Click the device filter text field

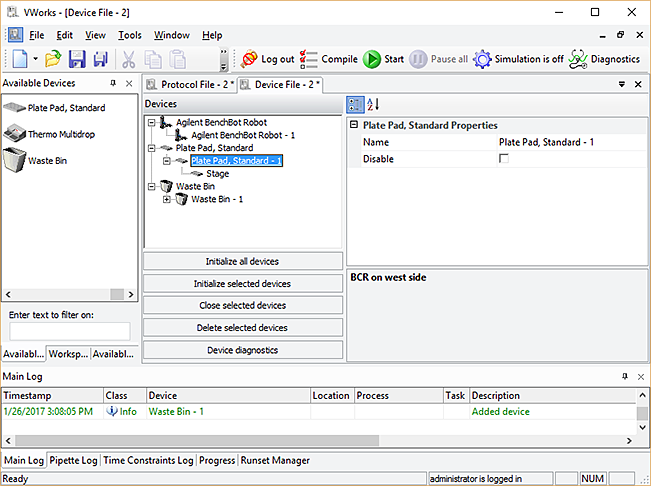(x=70, y=331)
